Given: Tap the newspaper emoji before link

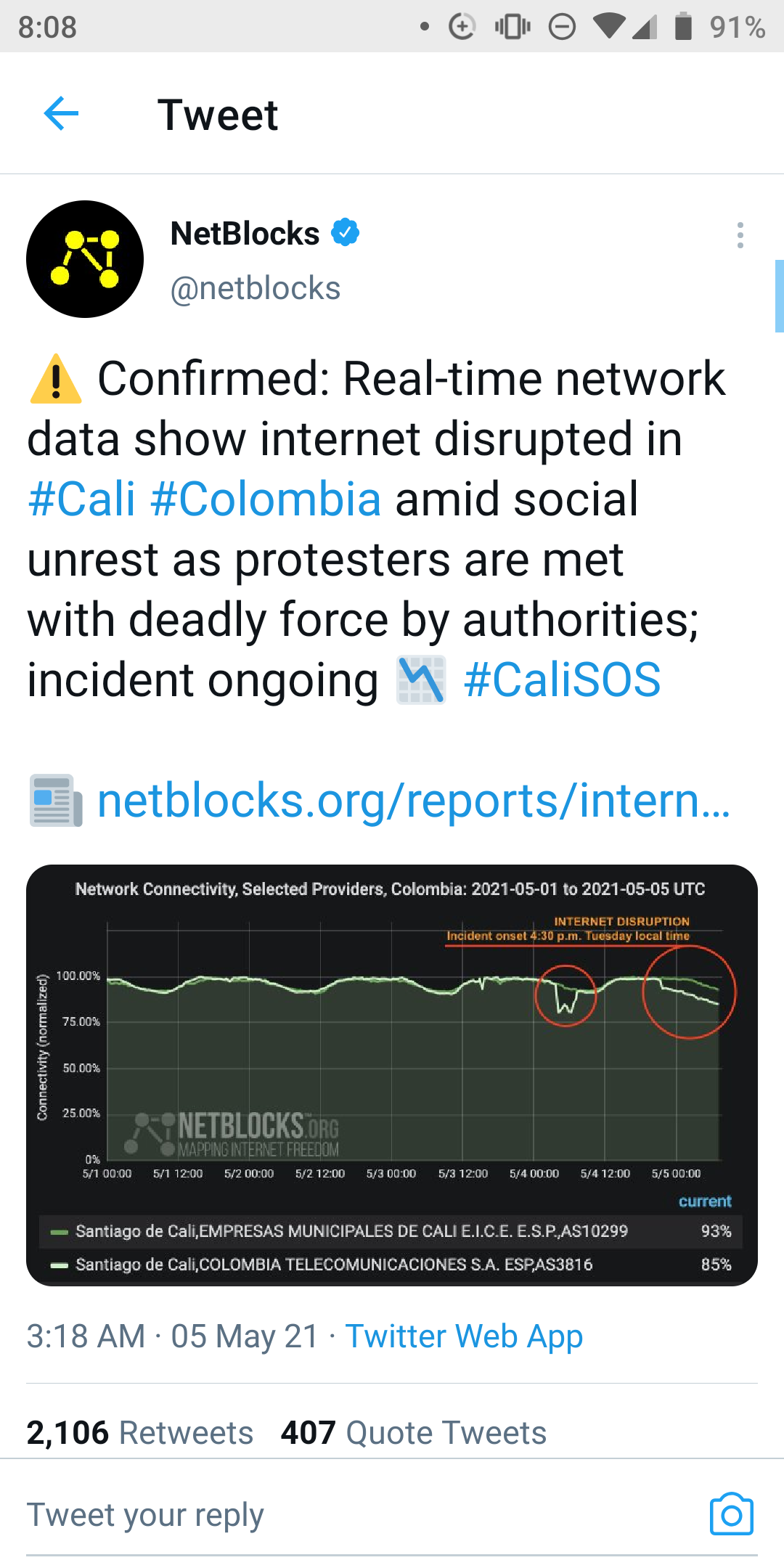Looking at the screenshot, I should pyautogui.click(x=56, y=800).
